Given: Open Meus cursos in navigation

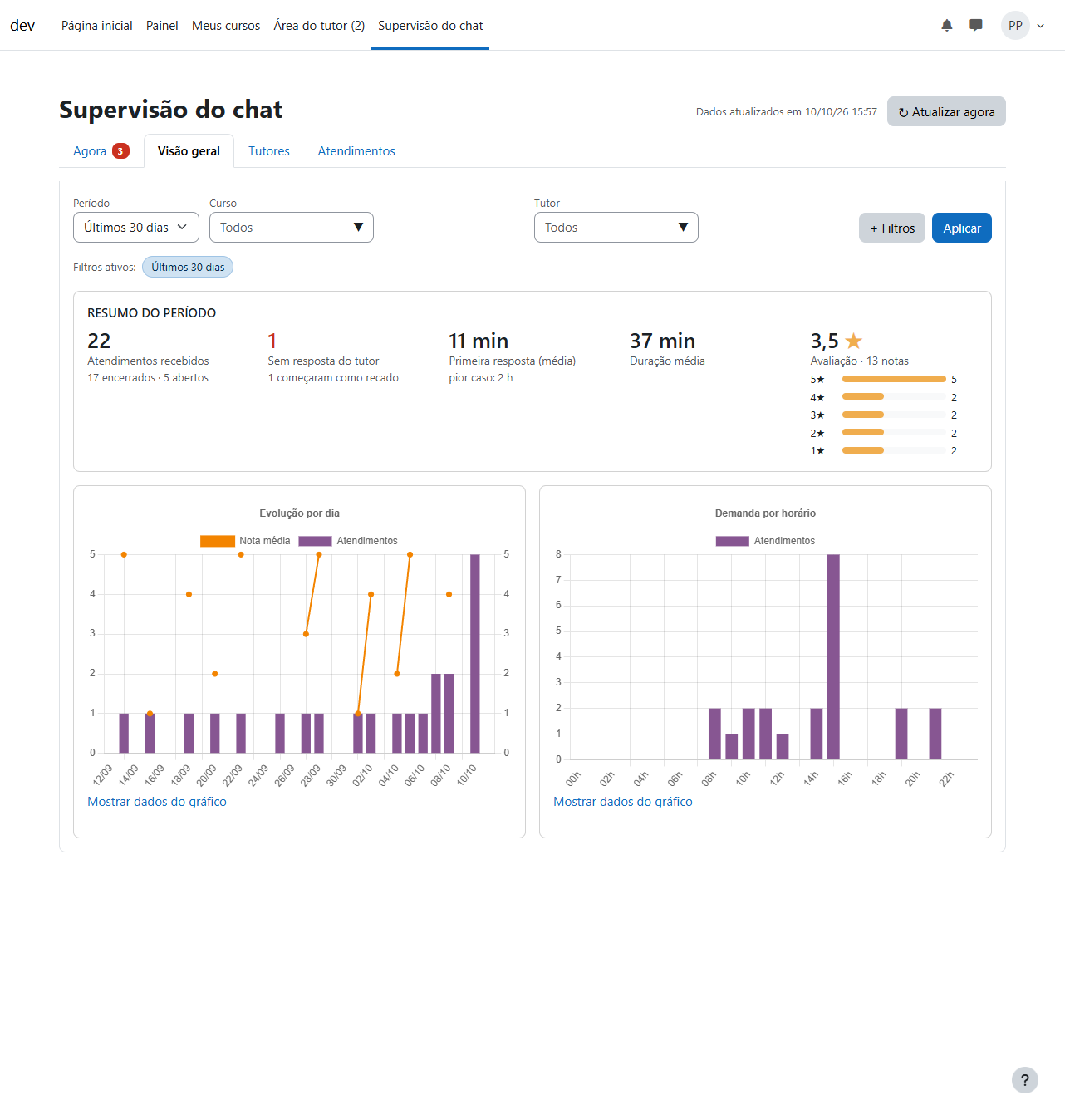Looking at the screenshot, I should coord(226,26).
